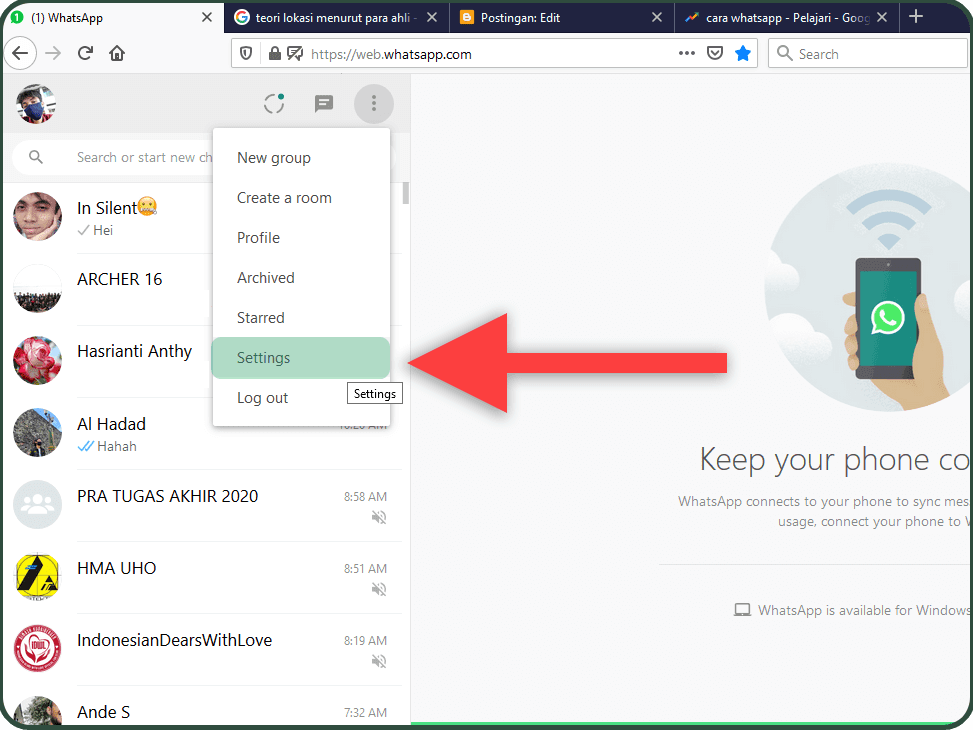The height and width of the screenshot is (730, 973).
Task: Open Starred messages from menu
Action: pyautogui.click(x=301, y=318)
